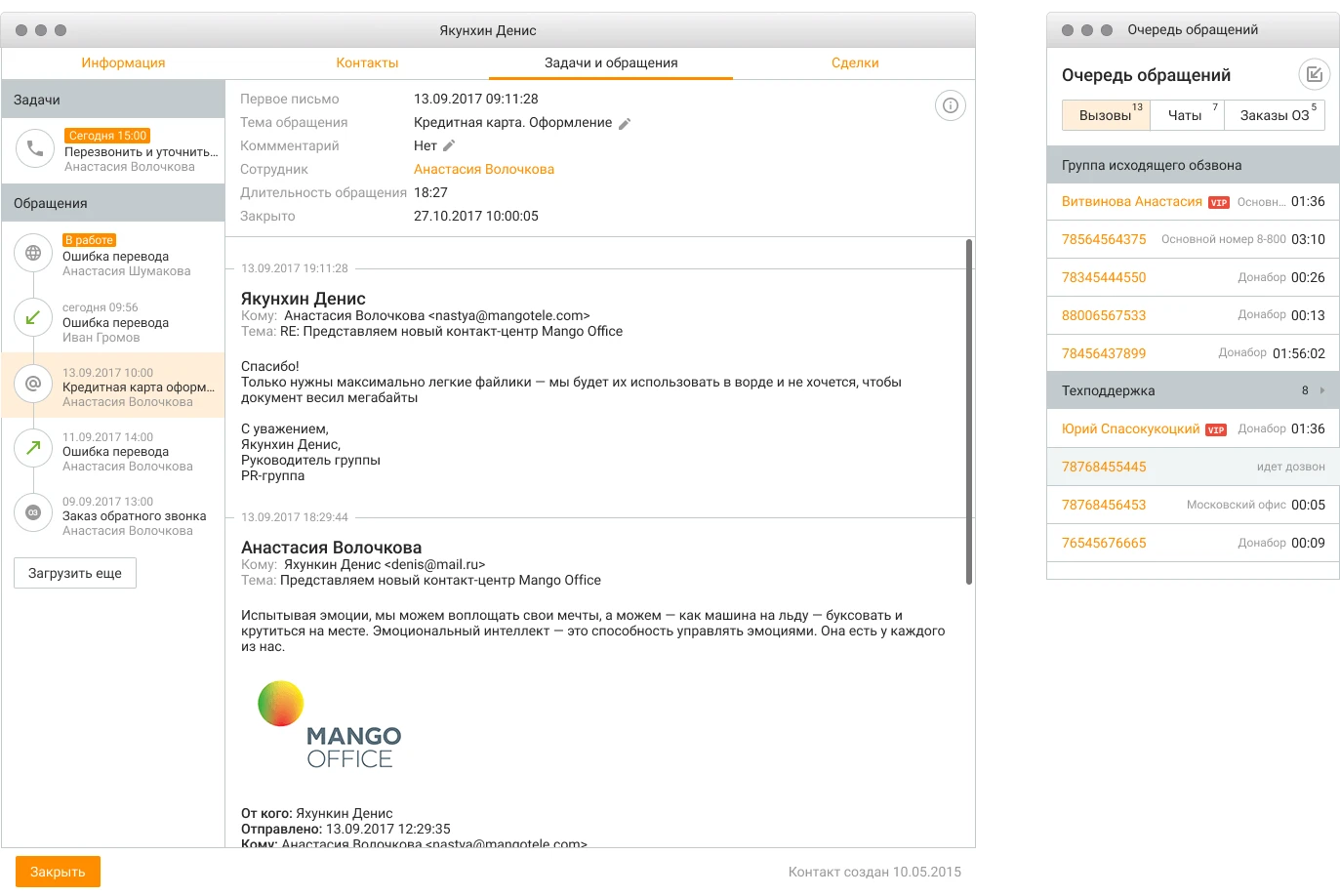Switch to the Сделки tab
This screenshot has width=1340, height=896.
[855, 62]
